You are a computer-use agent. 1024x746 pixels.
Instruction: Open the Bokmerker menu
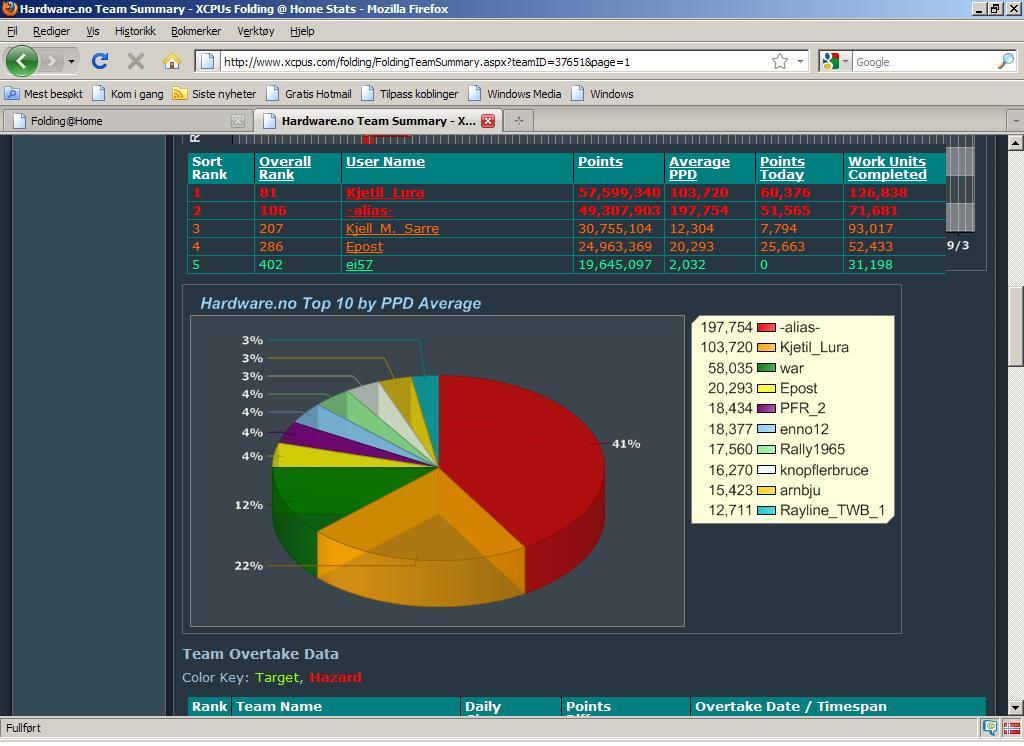click(196, 31)
